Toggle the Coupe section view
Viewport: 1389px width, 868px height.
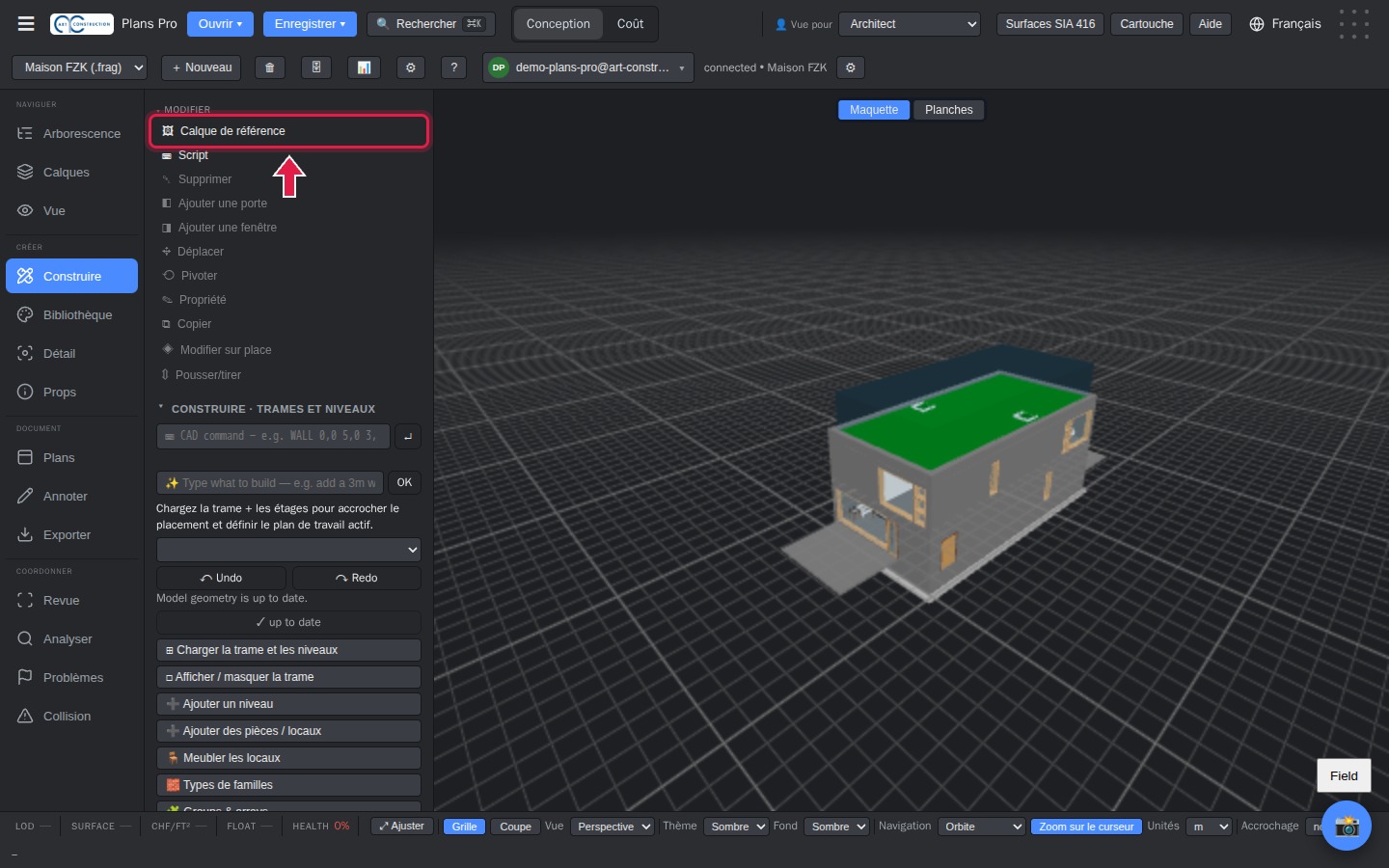click(515, 827)
